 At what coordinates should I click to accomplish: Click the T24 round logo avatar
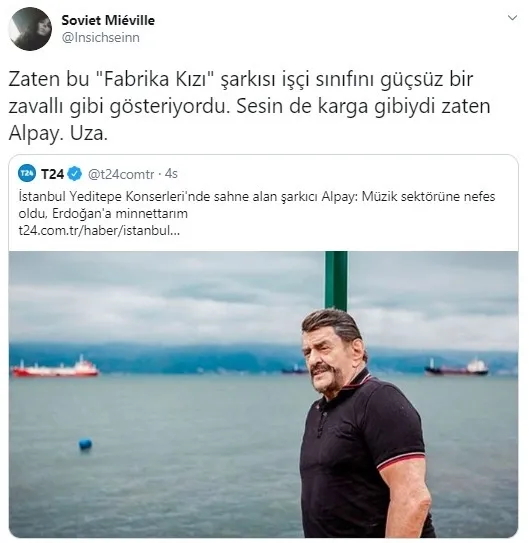point(27,173)
